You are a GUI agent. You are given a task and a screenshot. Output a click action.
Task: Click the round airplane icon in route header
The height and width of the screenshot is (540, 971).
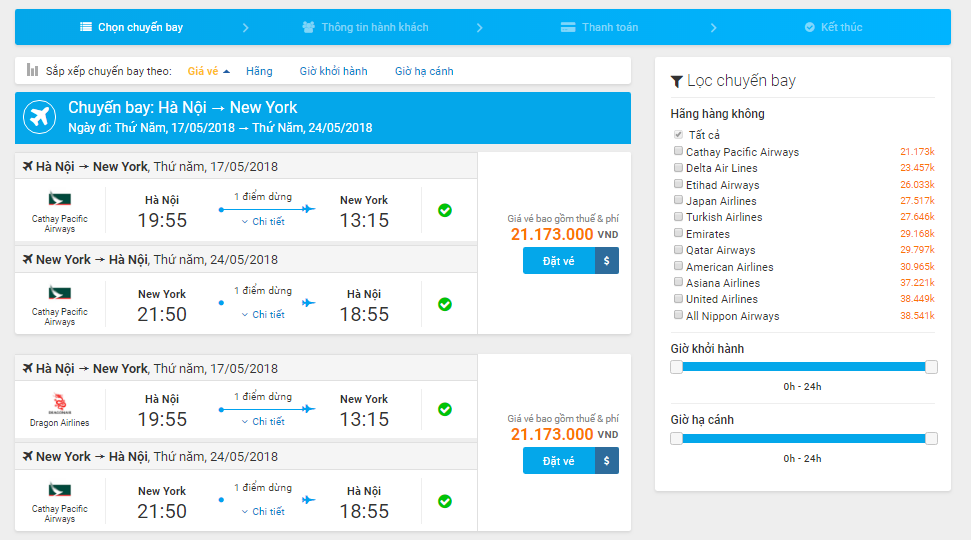click(40, 117)
